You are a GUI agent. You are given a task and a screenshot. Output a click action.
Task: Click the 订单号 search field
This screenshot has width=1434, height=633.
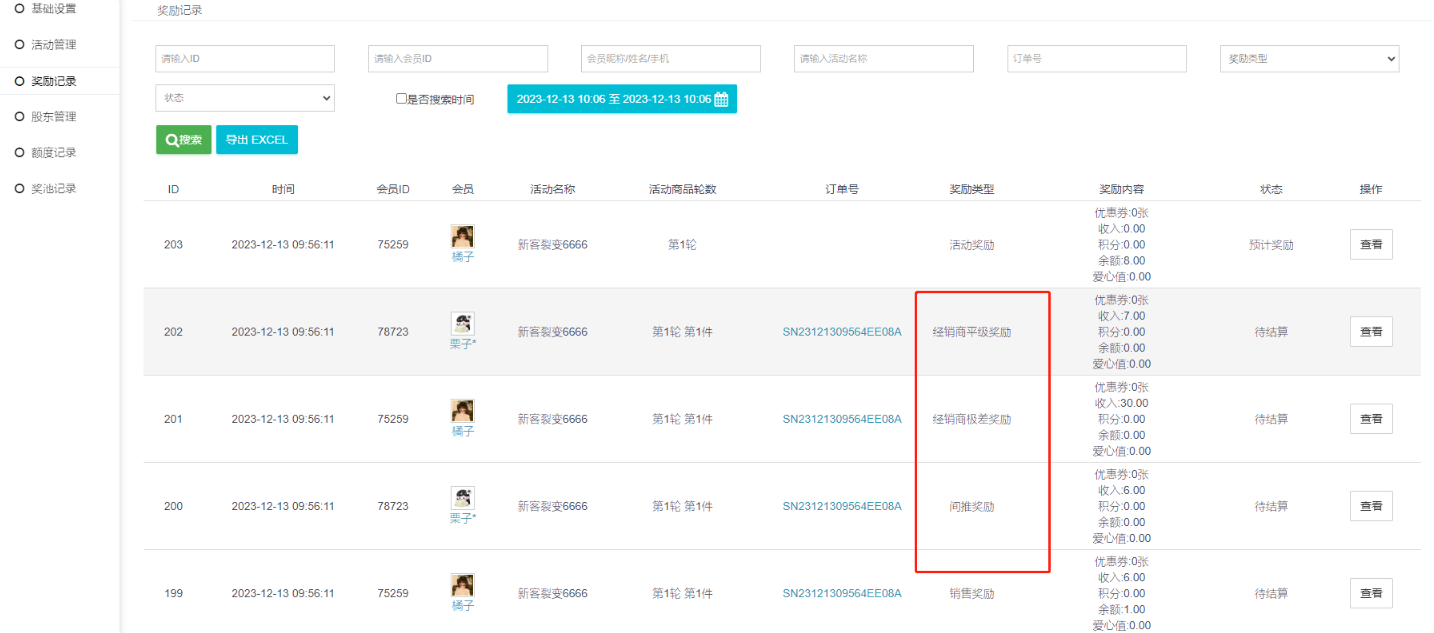pos(1096,59)
